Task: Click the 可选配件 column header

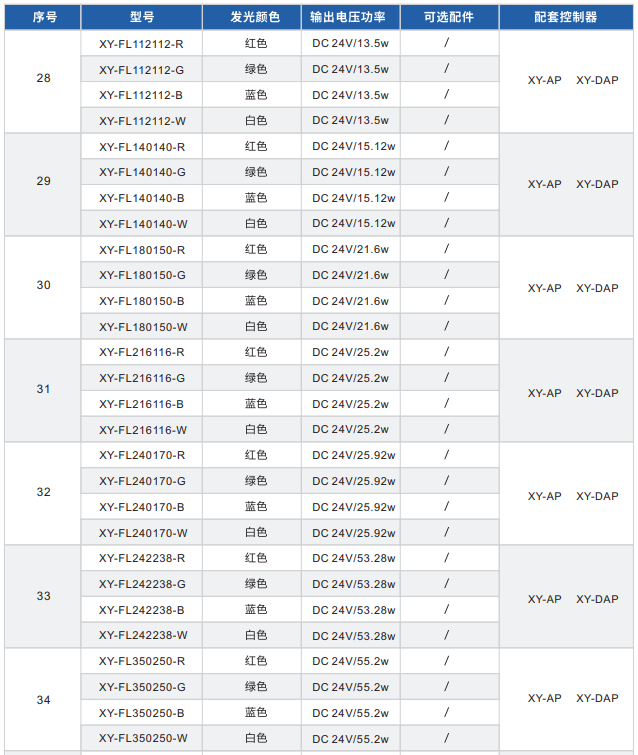Action: click(448, 17)
